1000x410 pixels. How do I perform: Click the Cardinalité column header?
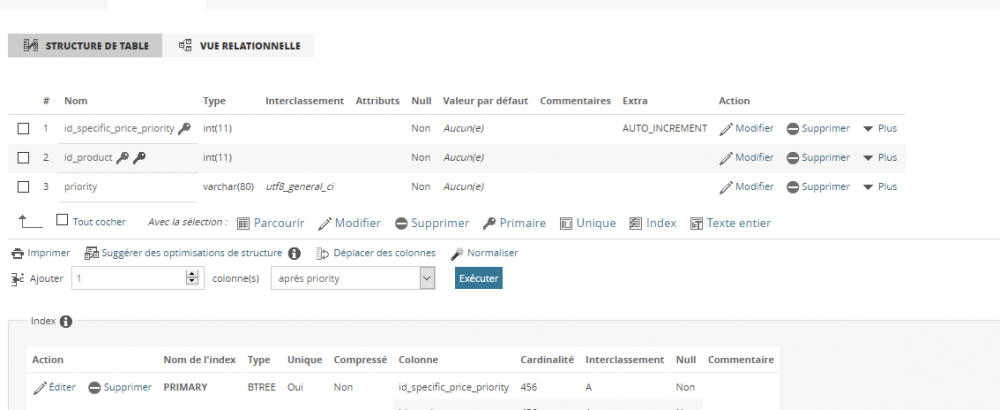(x=547, y=360)
